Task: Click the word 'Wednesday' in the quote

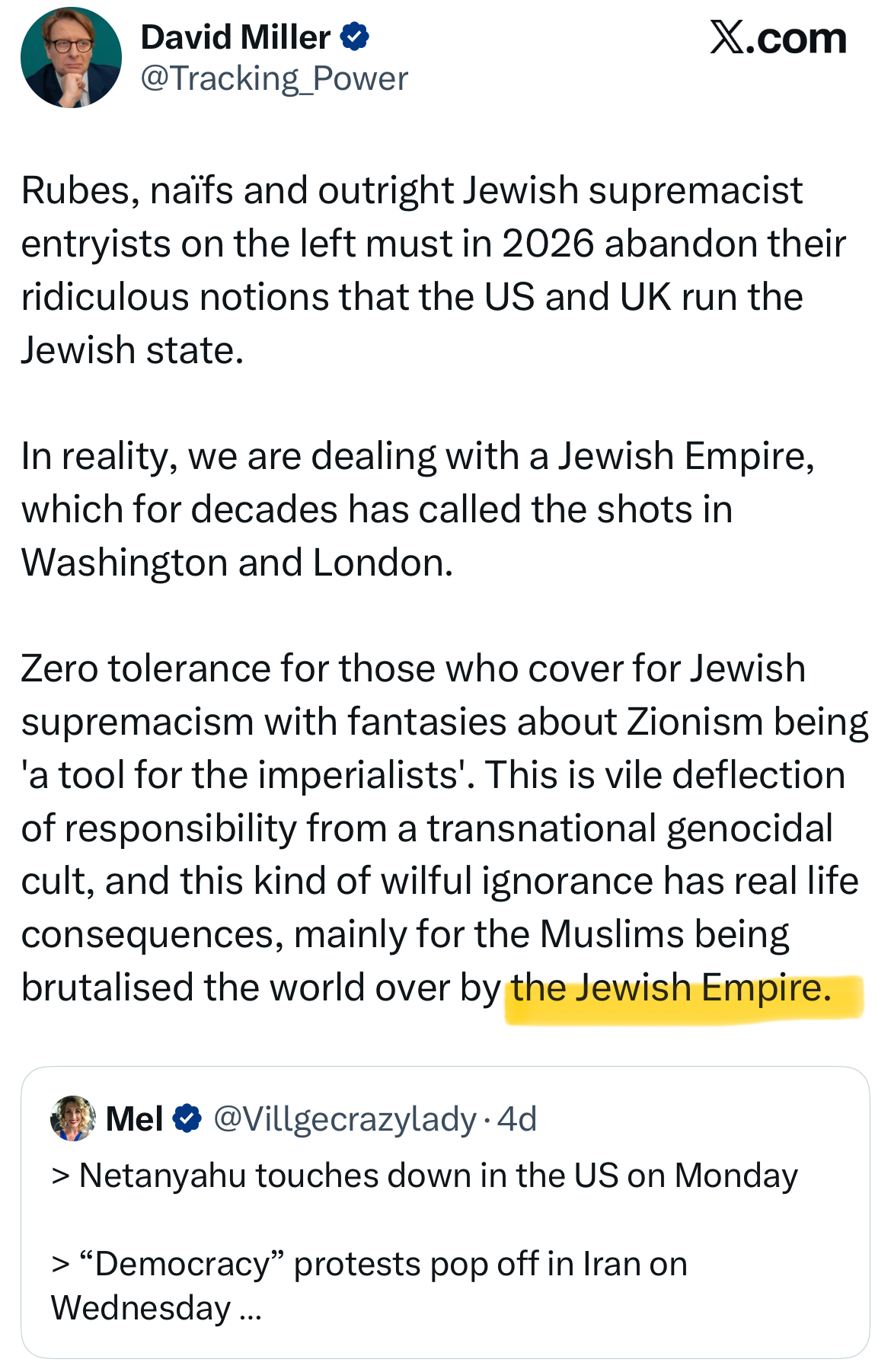Action: pos(141,1308)
